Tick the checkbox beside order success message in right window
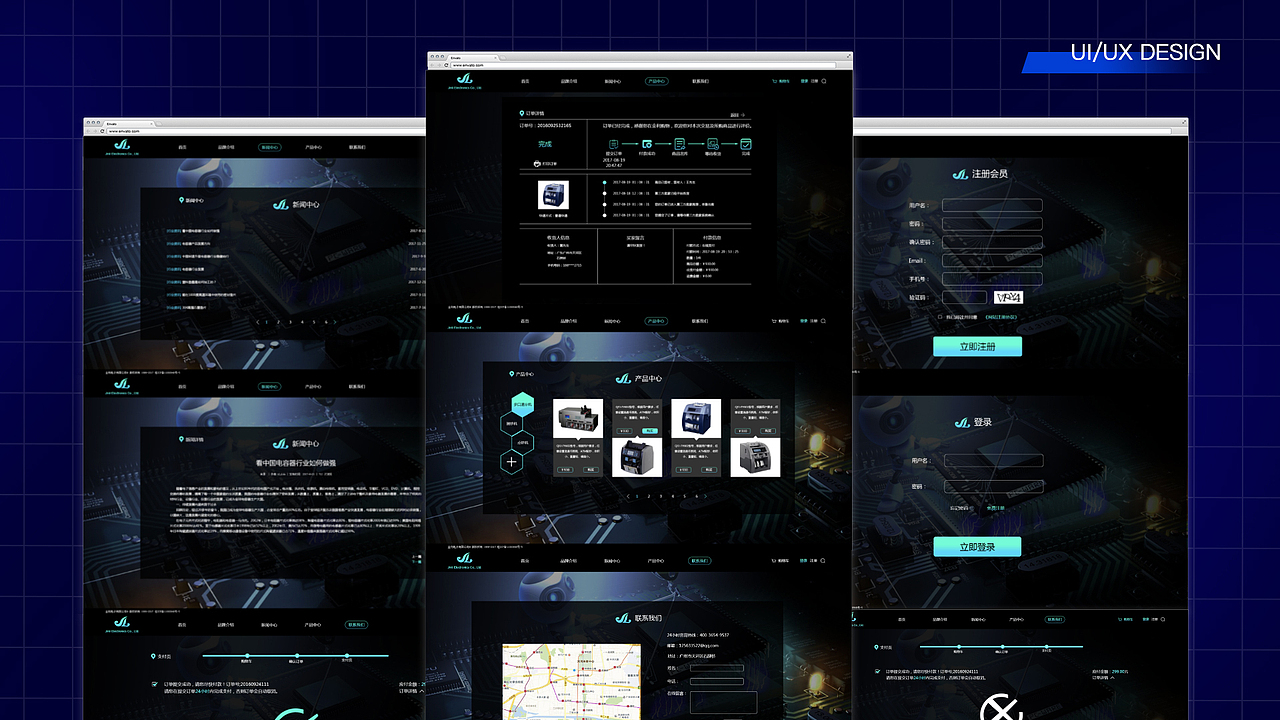 [x=877, y=672]
